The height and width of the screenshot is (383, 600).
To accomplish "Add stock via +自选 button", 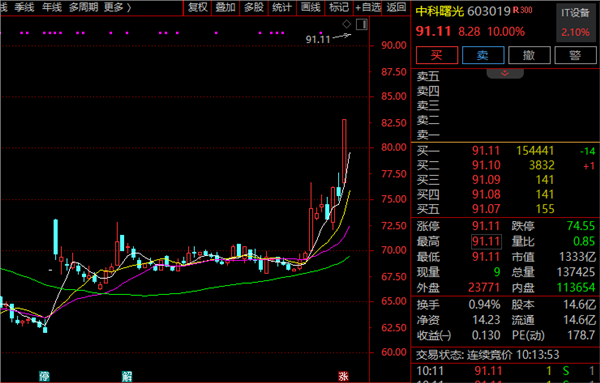I will point(368,7).
